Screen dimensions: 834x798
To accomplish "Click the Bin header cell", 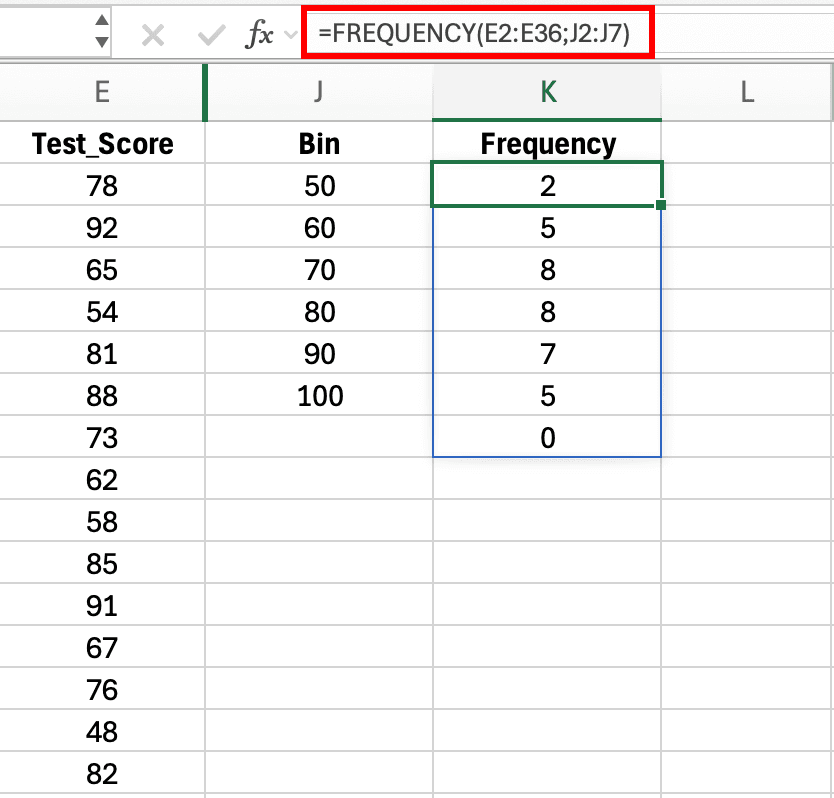I will pyautogui.click(x=318, y=143).
